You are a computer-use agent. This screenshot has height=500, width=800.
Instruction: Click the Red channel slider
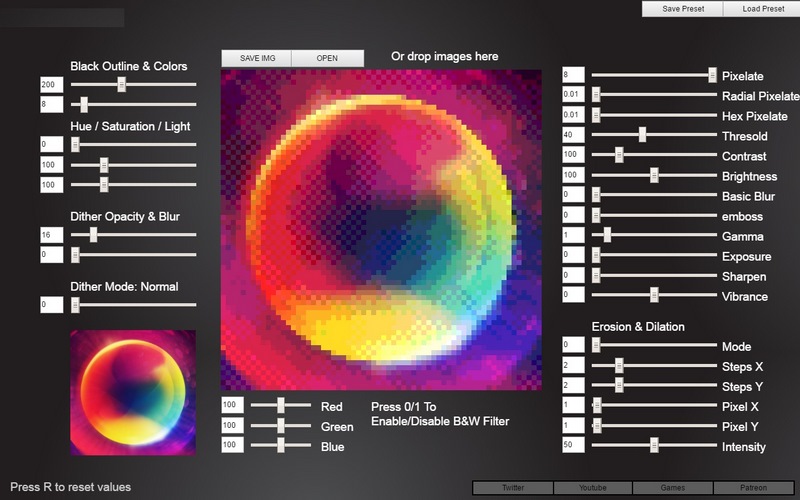click(x=281, y=405)
